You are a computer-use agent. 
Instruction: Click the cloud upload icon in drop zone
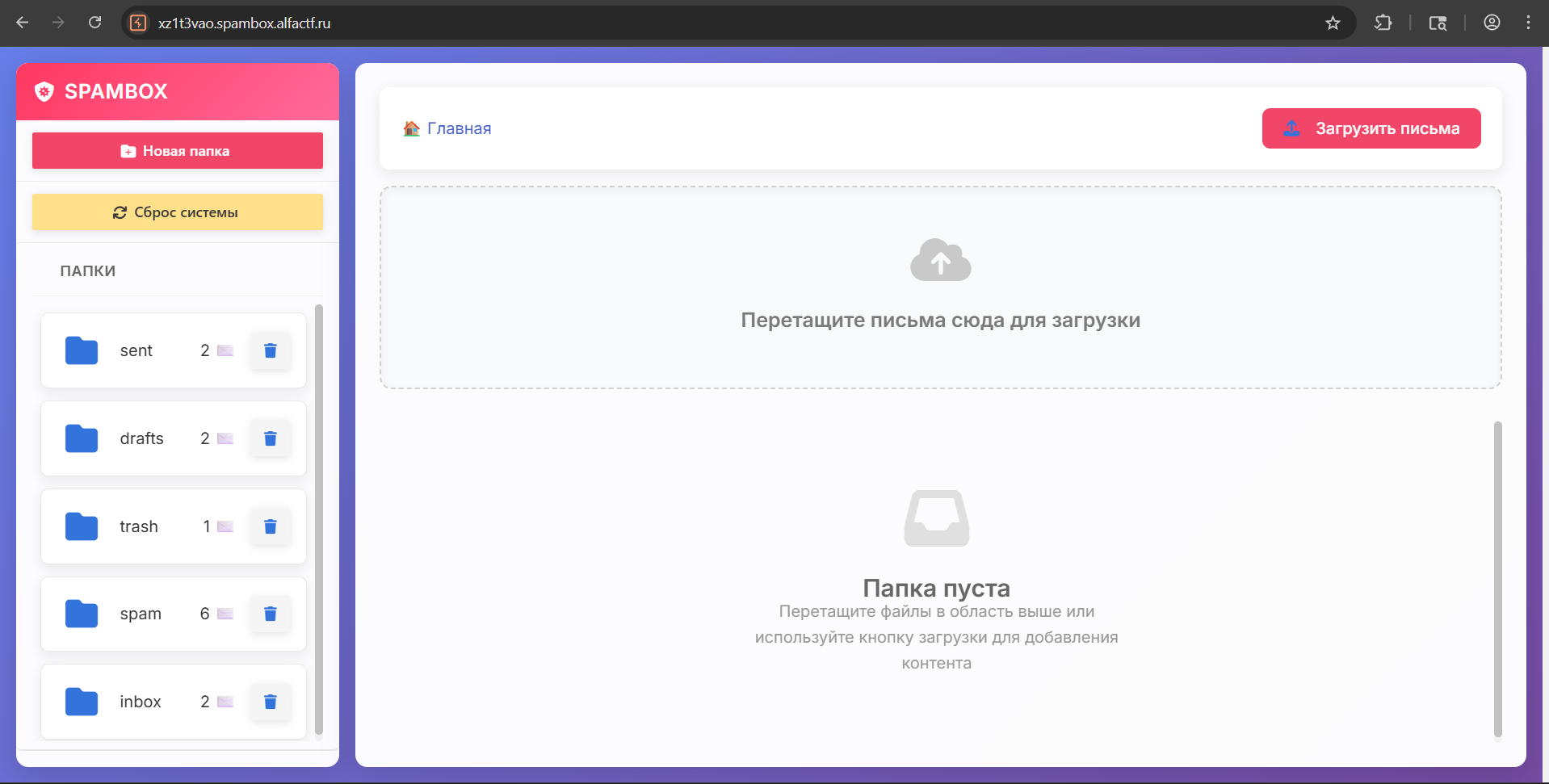point(940,260)
